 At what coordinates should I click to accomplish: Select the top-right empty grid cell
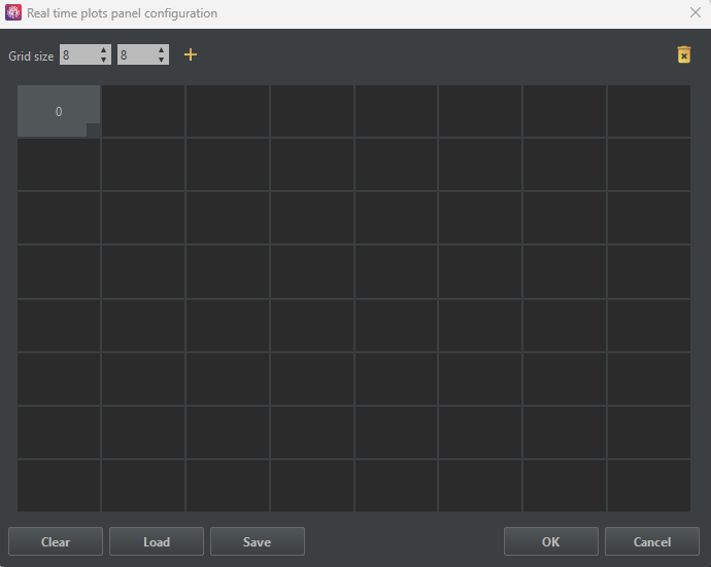click(648, 111)
